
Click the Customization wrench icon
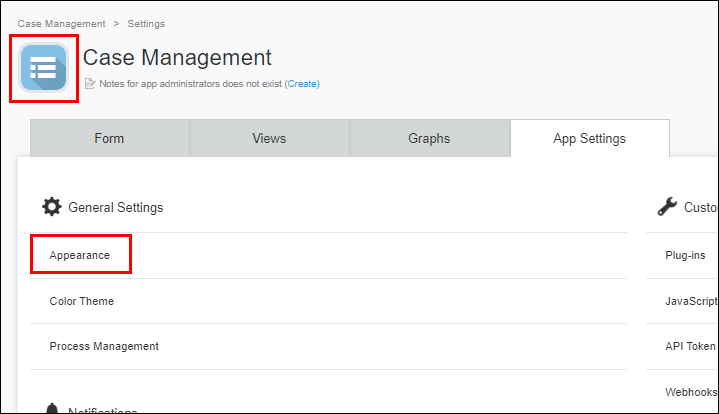(667, 207)
